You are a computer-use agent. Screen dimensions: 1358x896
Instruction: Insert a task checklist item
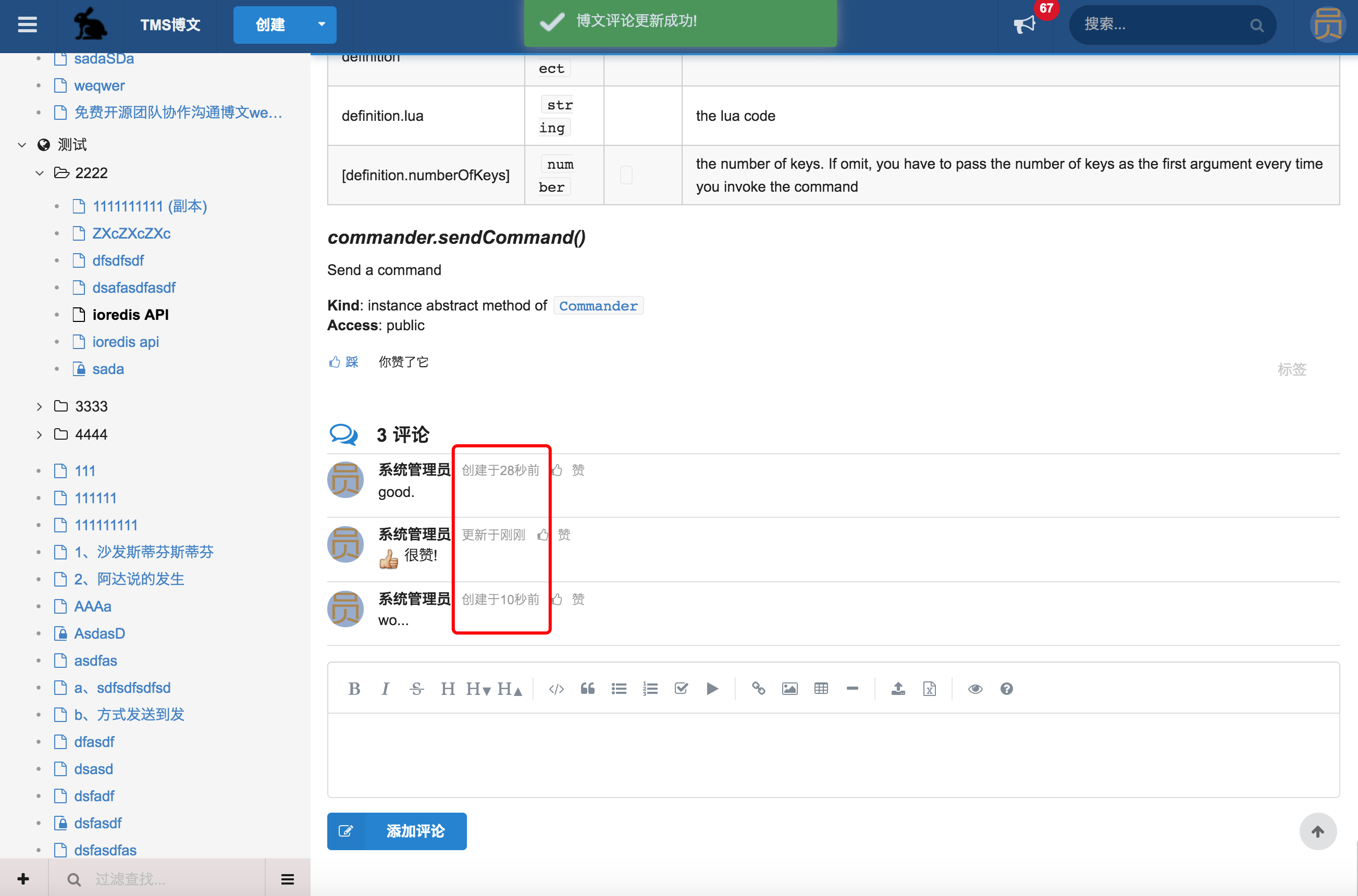tap(681, 689)
